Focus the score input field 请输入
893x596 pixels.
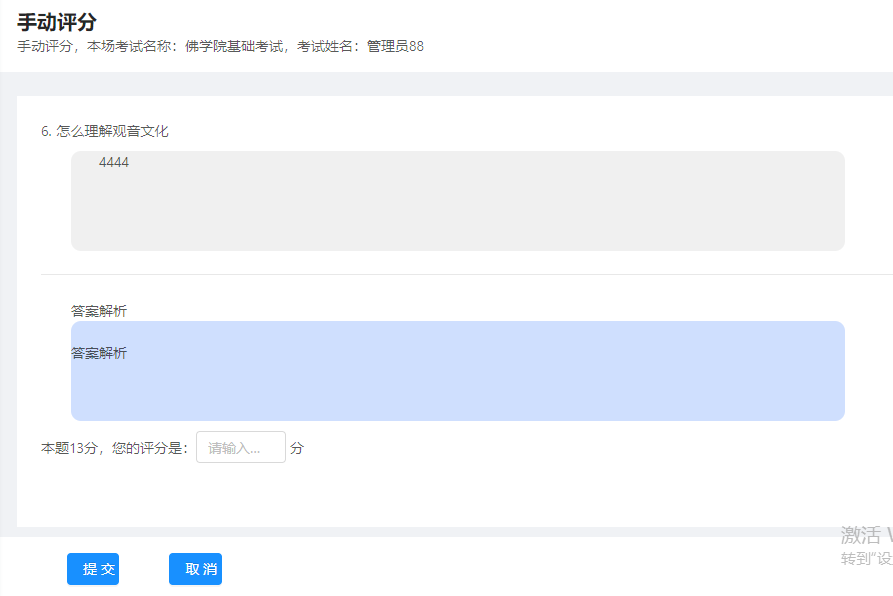(x=241, y=447)
